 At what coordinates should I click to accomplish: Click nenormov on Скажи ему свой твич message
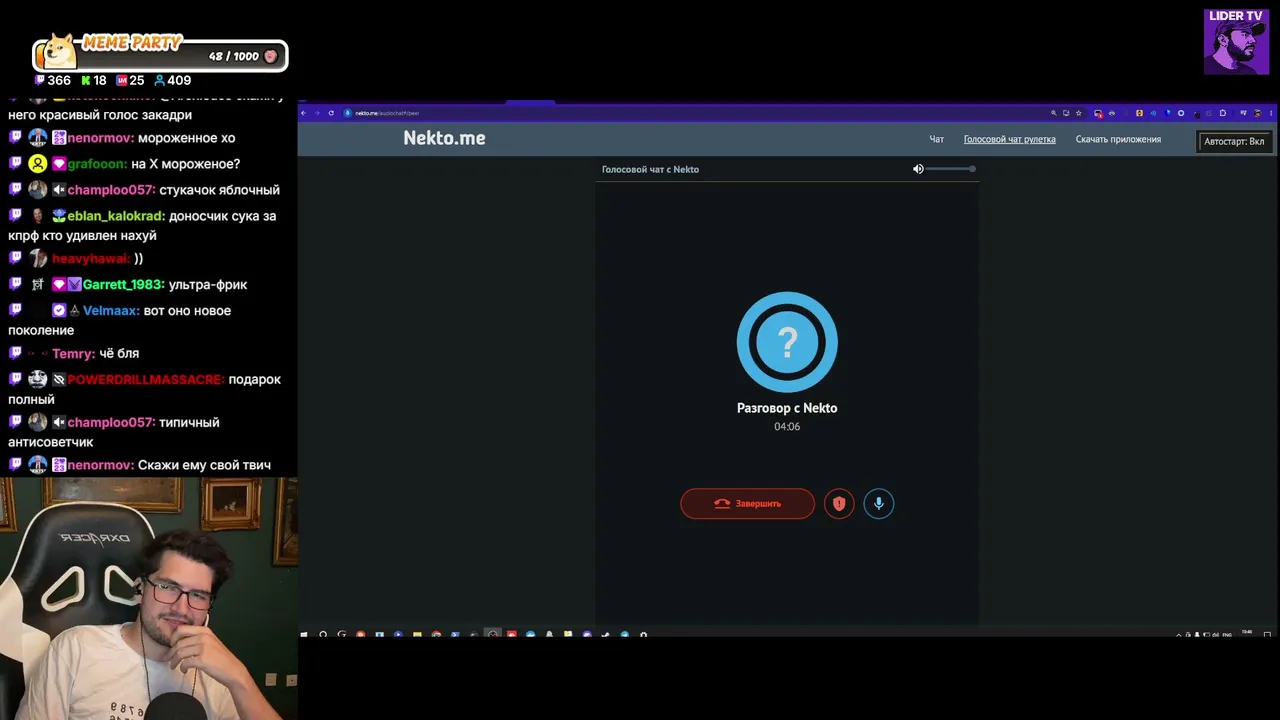point(101,465)
